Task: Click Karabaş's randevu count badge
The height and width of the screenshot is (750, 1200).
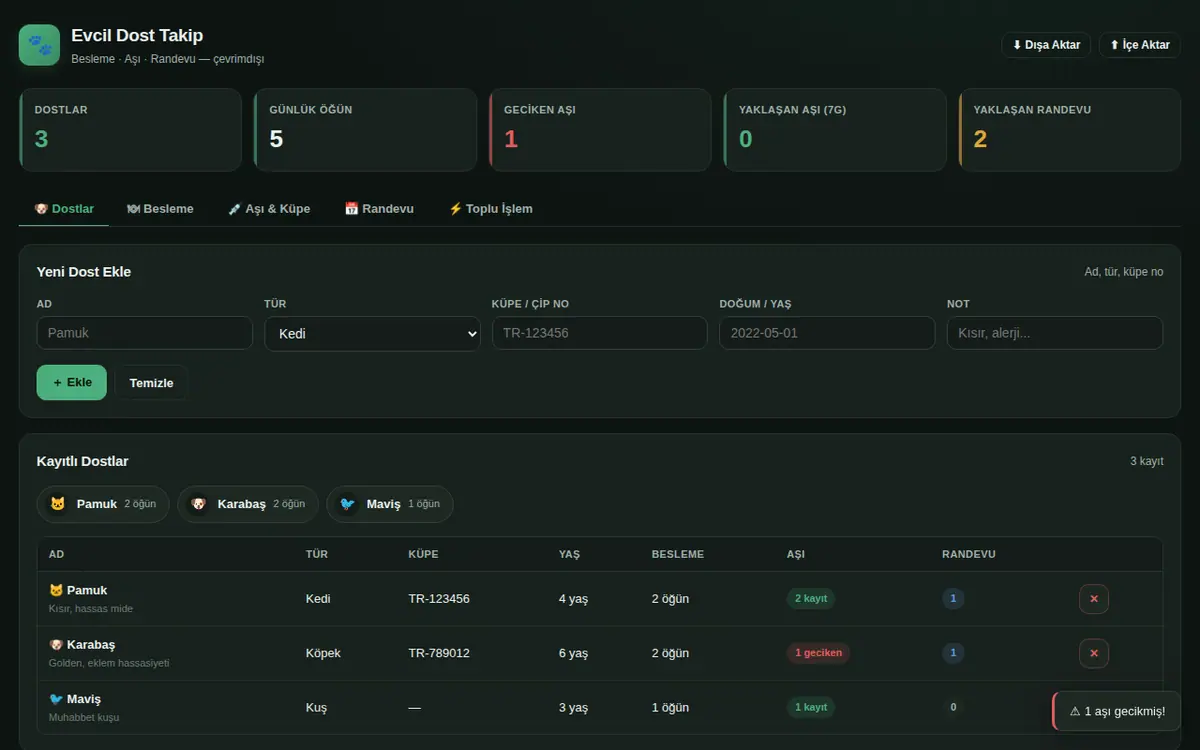Action: coord(953,653)
